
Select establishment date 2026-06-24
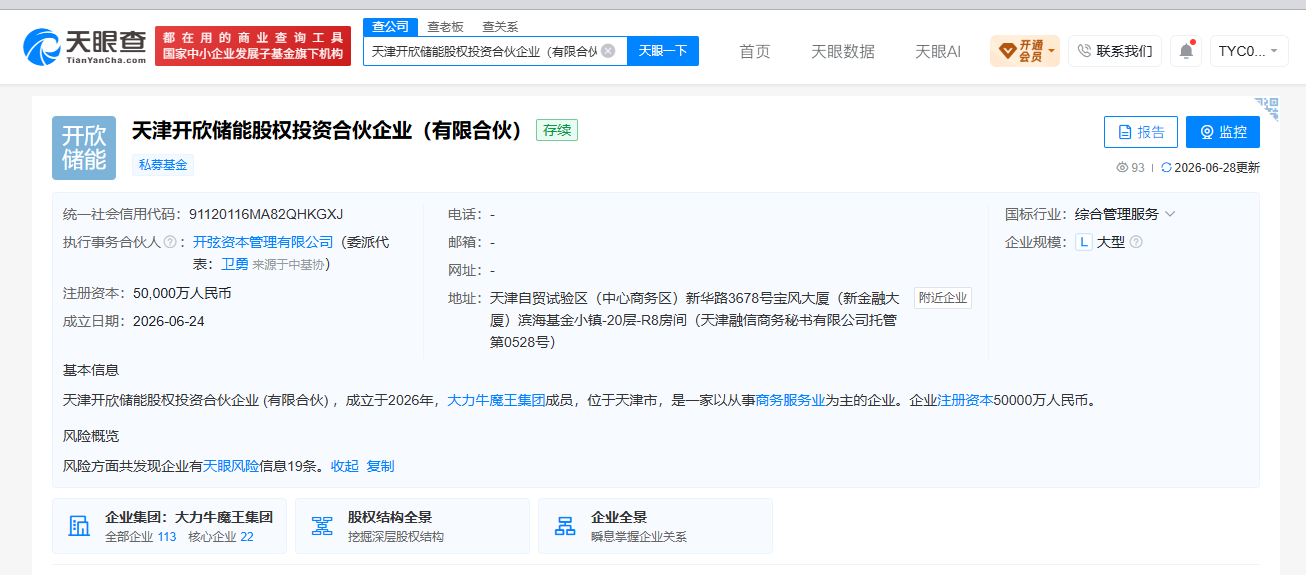point(168,321)
